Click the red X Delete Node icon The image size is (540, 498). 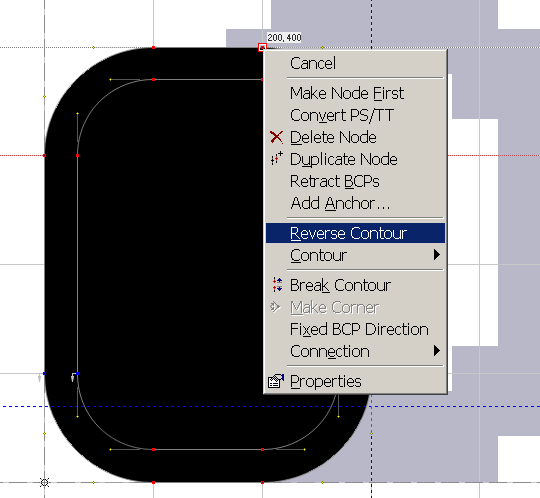coord(276,137)
